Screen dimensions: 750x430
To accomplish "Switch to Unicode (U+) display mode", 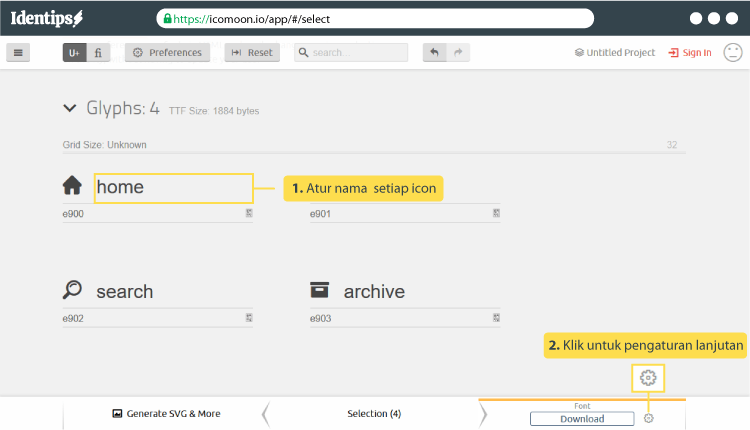I will [74, 53].
